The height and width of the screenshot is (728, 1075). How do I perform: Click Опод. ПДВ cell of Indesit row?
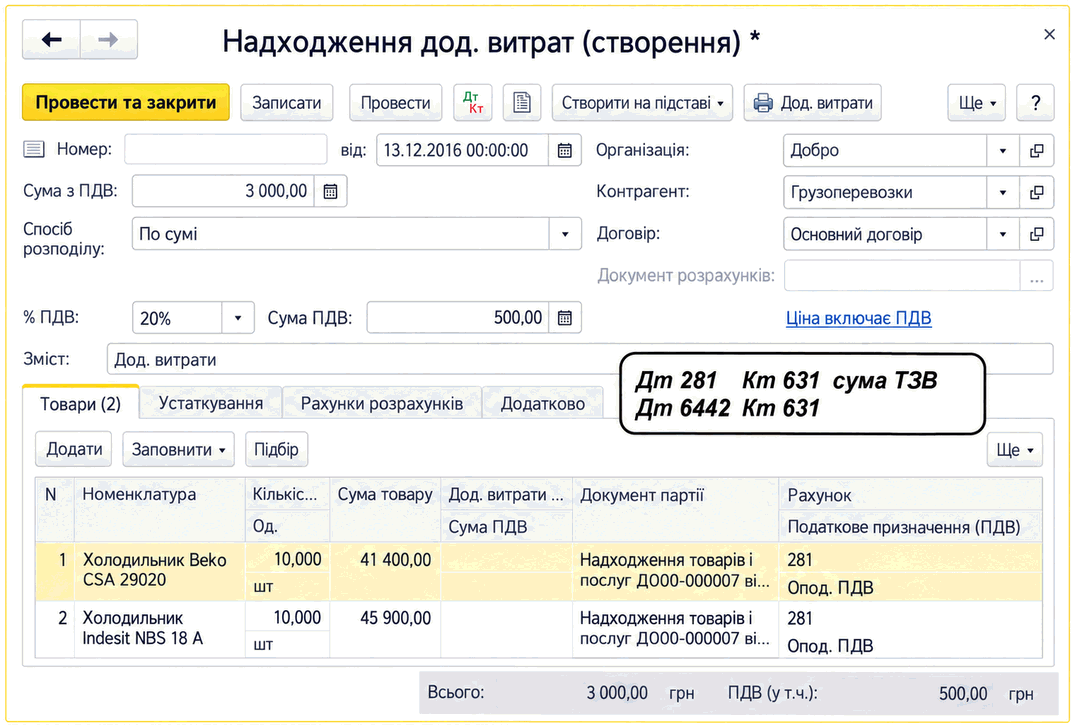click(910, 646)
